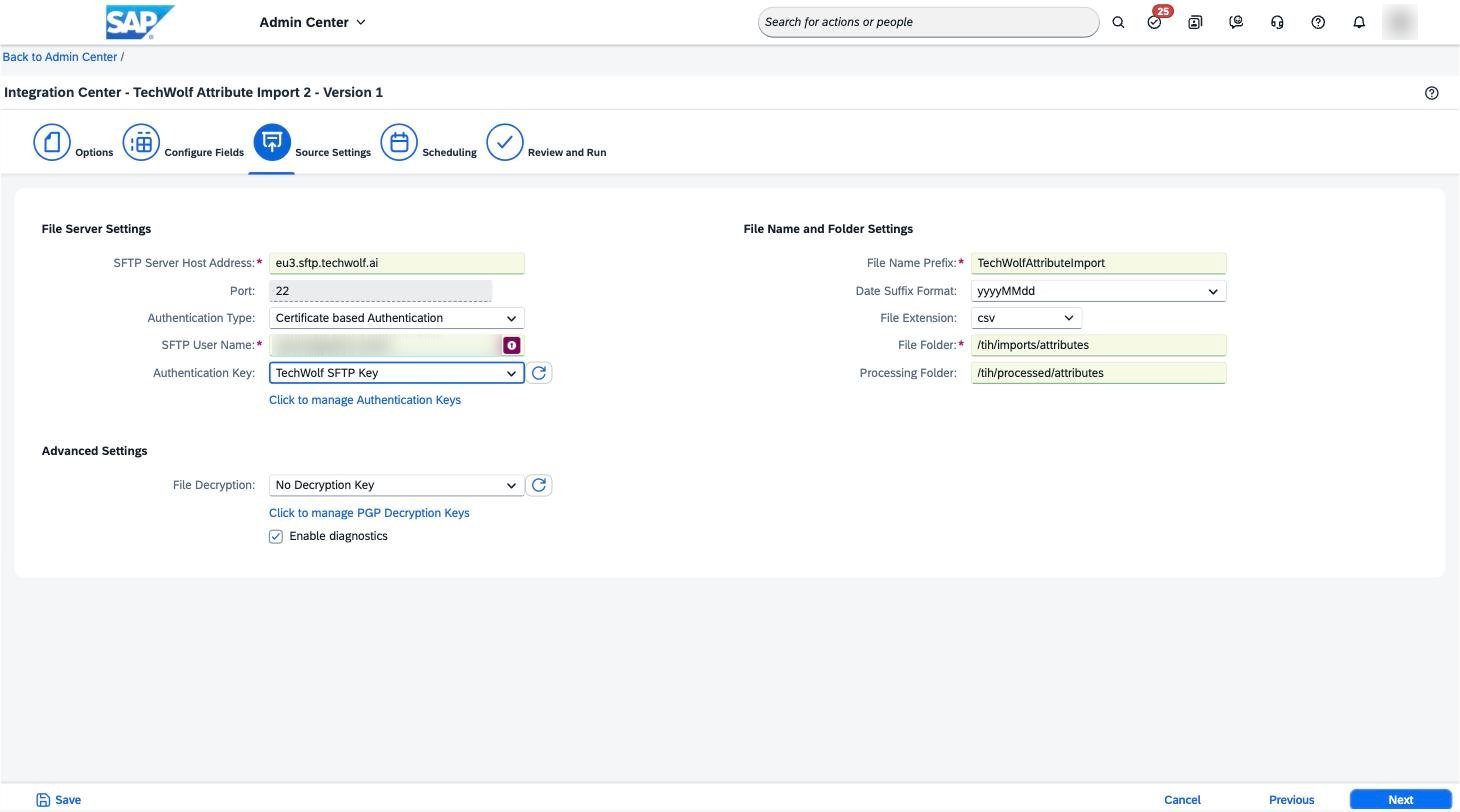Click the Port field
The image size is (1460, 812).
click(381, 291)
